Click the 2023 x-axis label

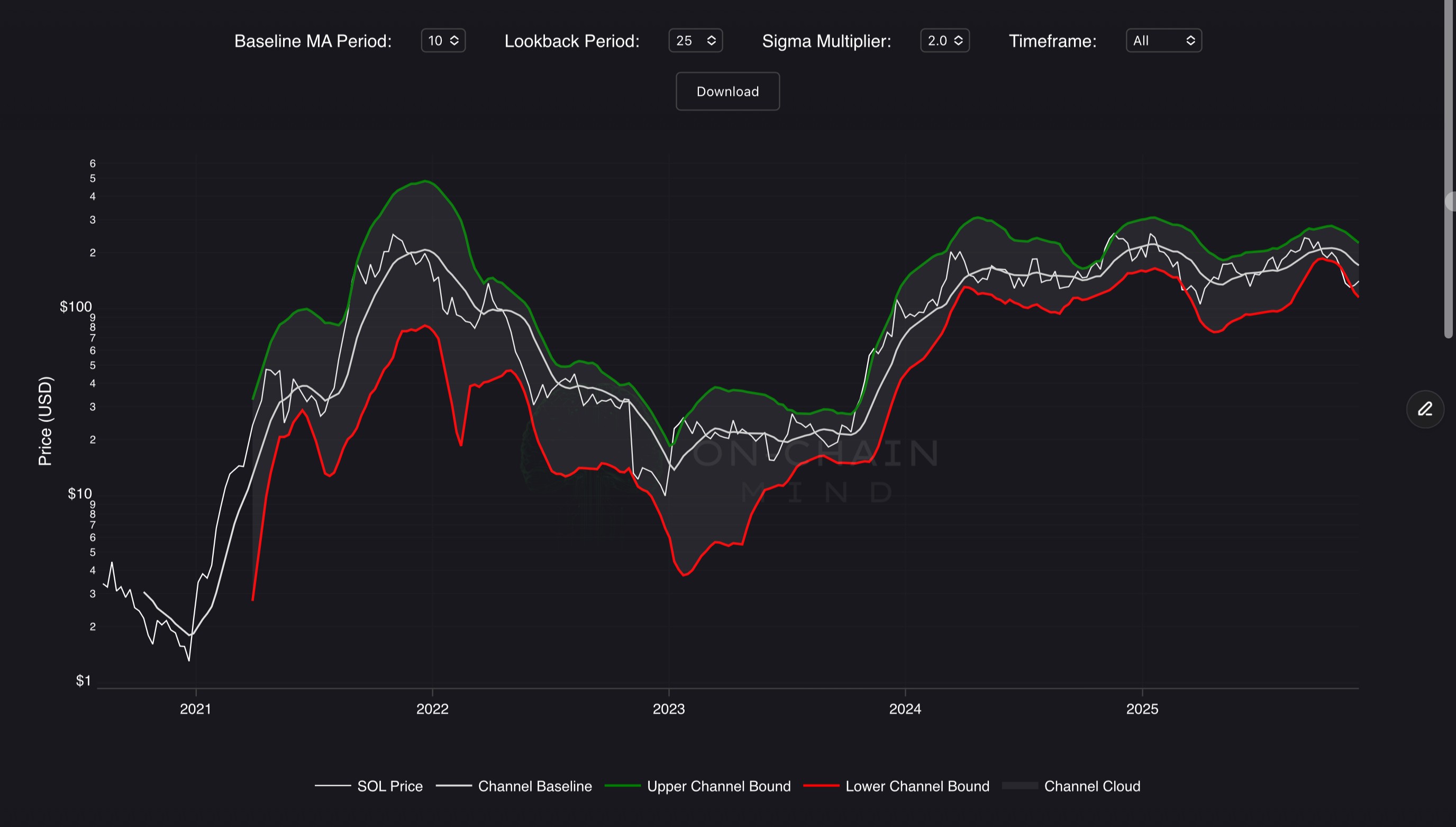tap(668, 709)
